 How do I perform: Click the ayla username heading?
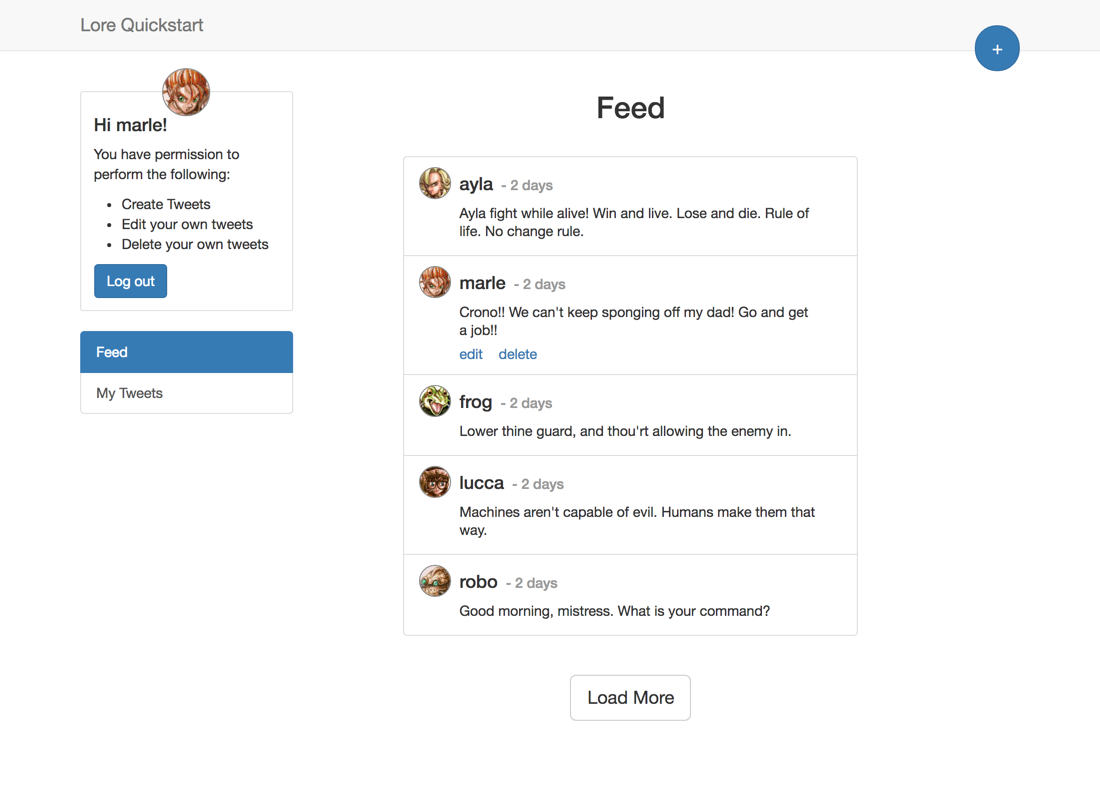[x=476, y=184]
